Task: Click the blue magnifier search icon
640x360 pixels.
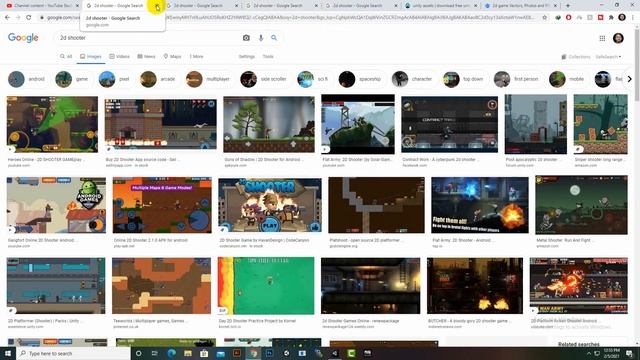Action: [274, 38]
